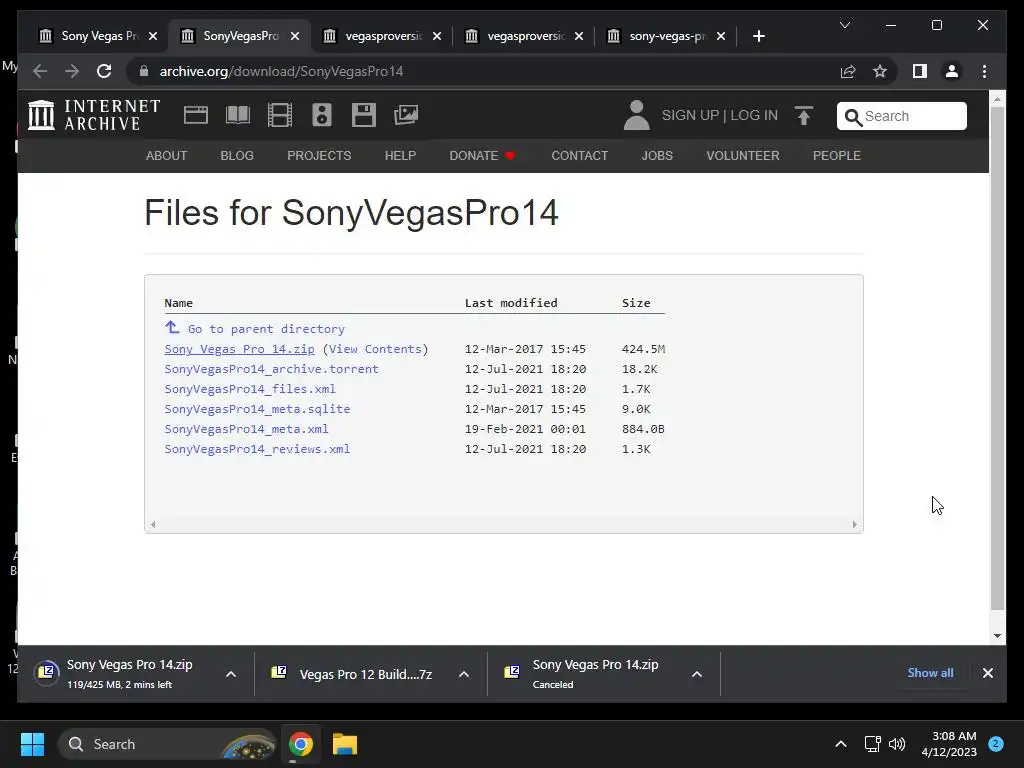Viewport: 1024px width, 768px height.
Task: Open Chrome from the taskbar
Action: click(x=300, y=744)
